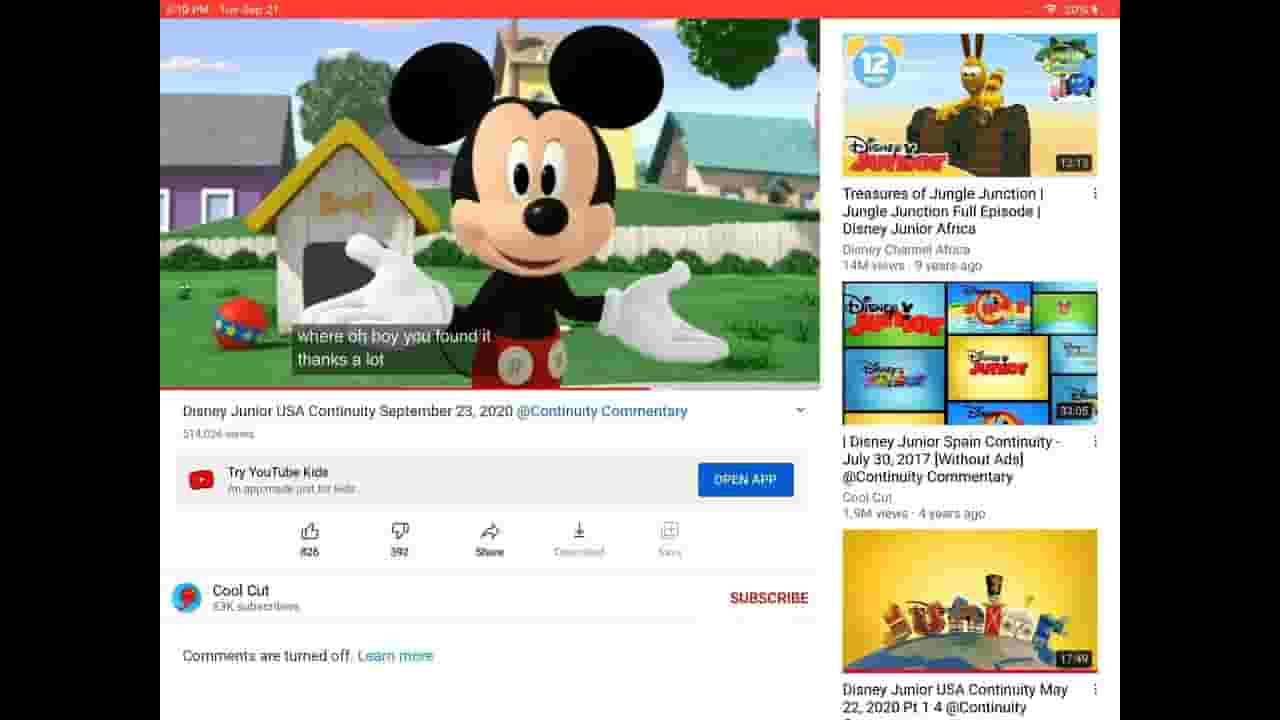Select 'Disney Channel Africa' channel text

click(x=906, y=250)
